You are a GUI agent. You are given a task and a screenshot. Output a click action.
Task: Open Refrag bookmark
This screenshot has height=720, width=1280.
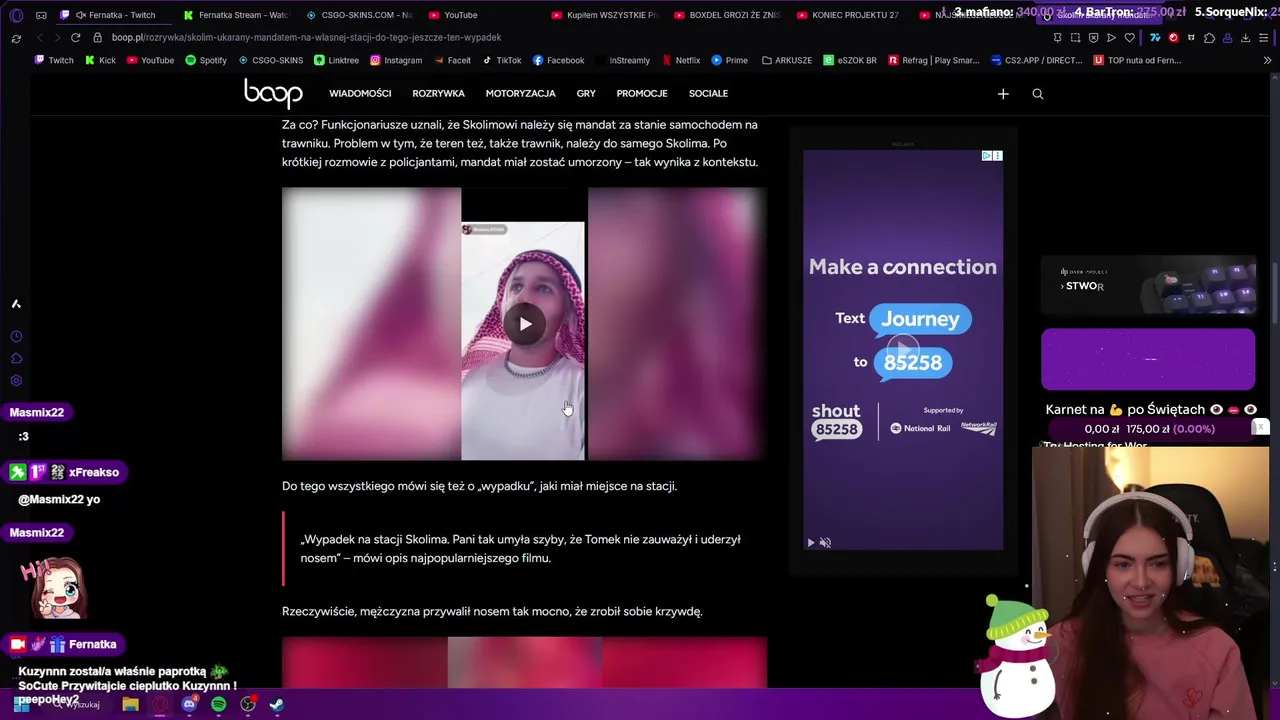point(934,60)
